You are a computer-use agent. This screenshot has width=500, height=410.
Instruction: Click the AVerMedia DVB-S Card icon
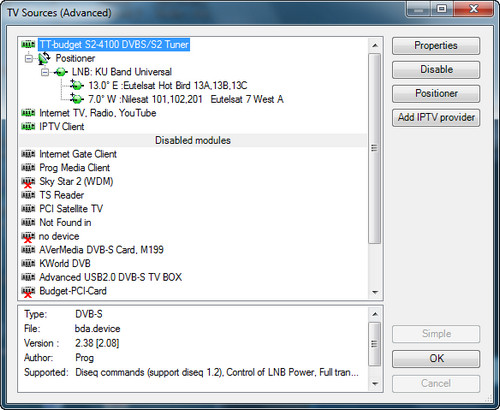tap(28, 250)
